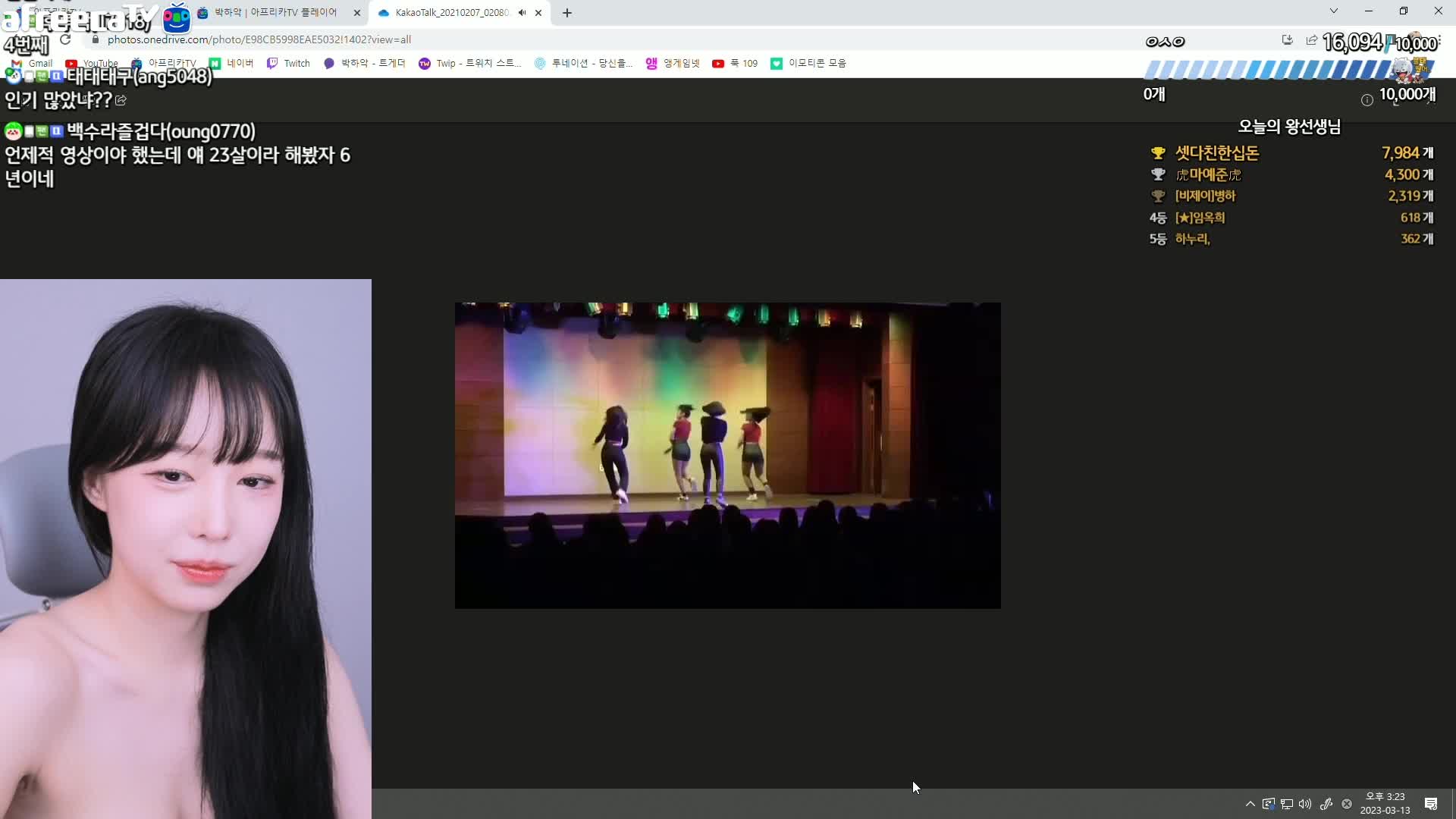Open the Twitch bookmark
The height and width of the screenshot is (819, 1456).
[289, 64]
